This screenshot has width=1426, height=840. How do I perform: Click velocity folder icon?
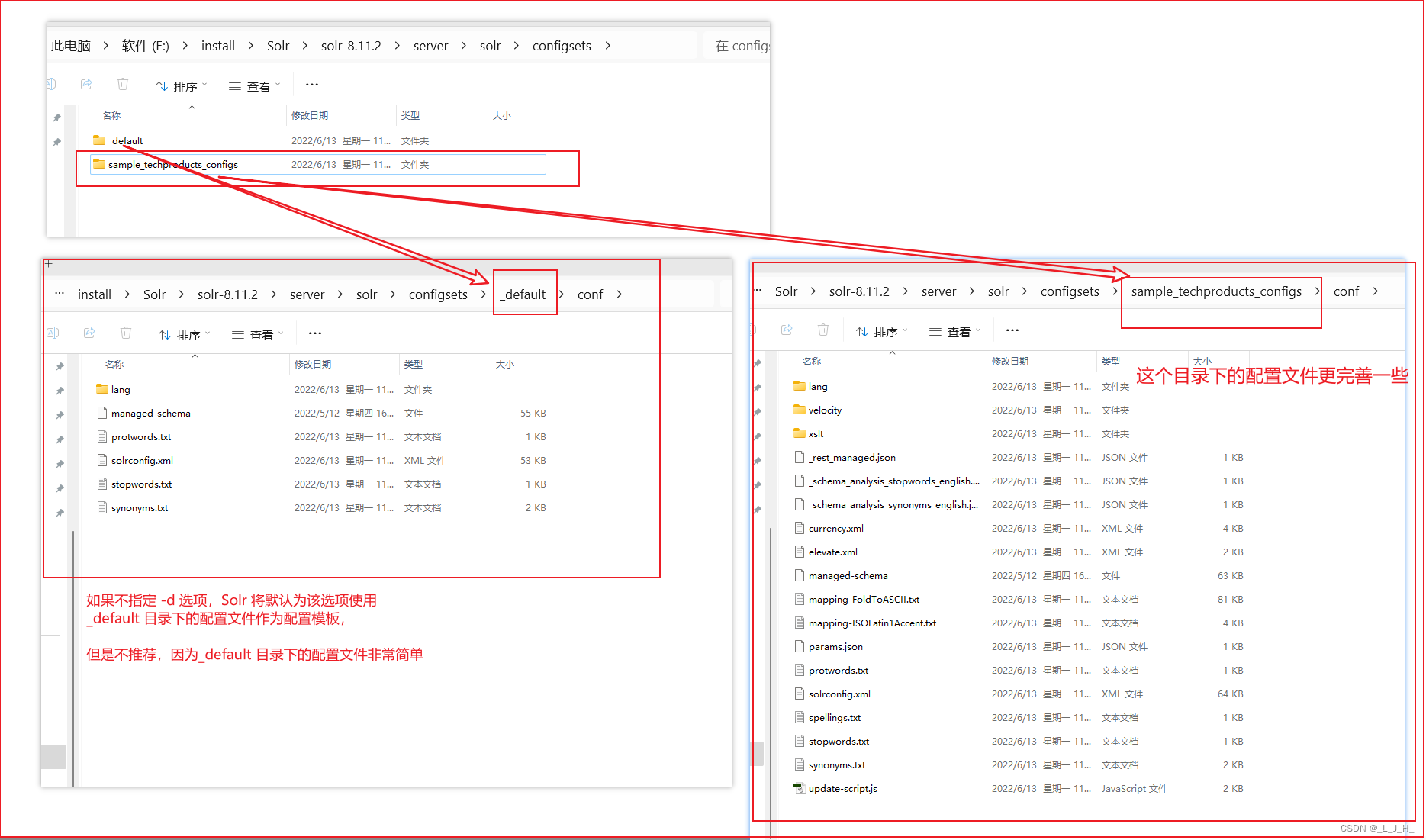[800, 410]
